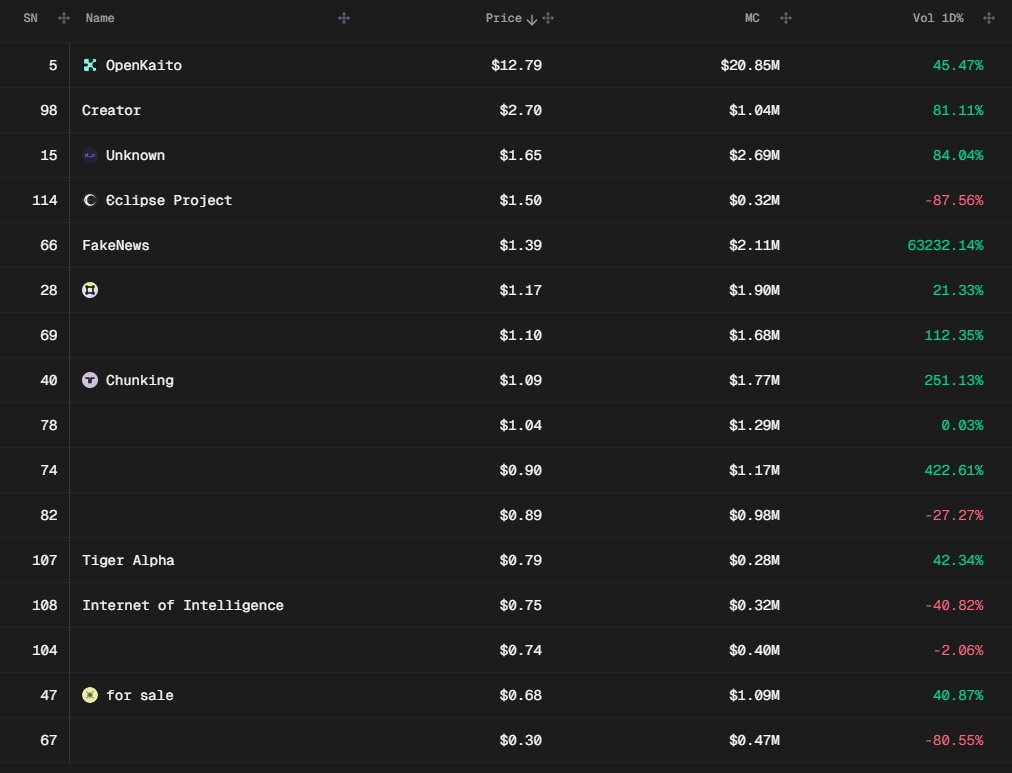Select subnet number 67 cell
The height and width of the screenshot is (773, 1012).
[x=48, y=740]
